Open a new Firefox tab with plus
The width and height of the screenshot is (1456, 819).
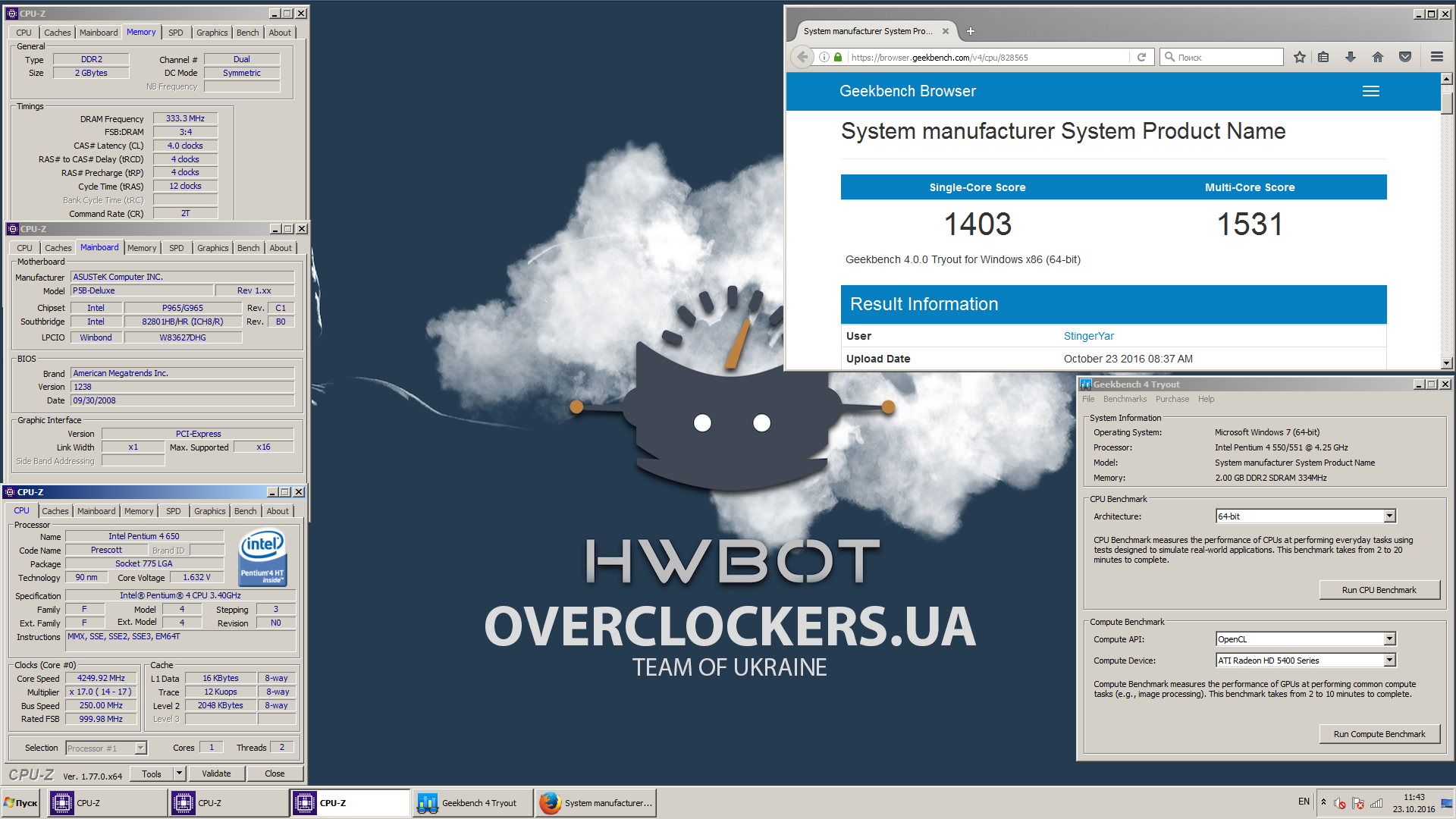click(970, 31)
